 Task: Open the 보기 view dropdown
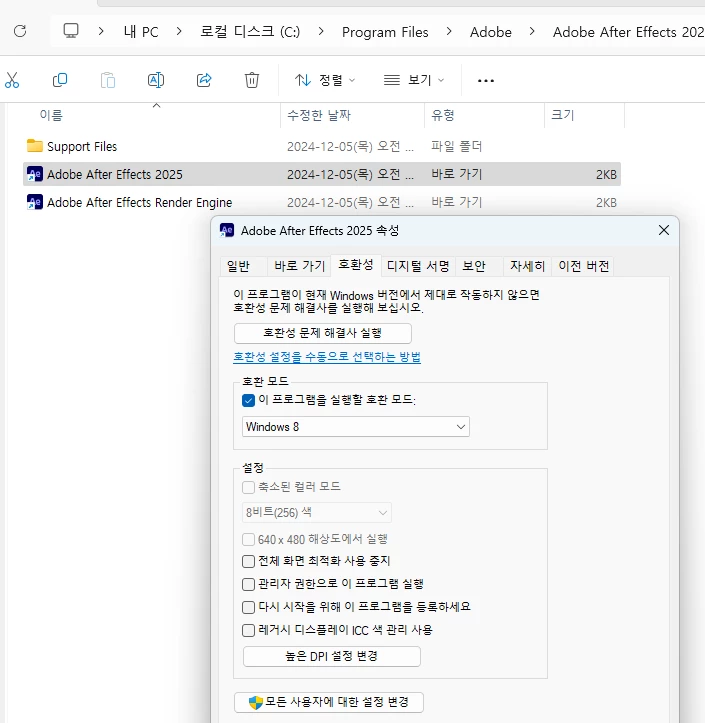414,80
